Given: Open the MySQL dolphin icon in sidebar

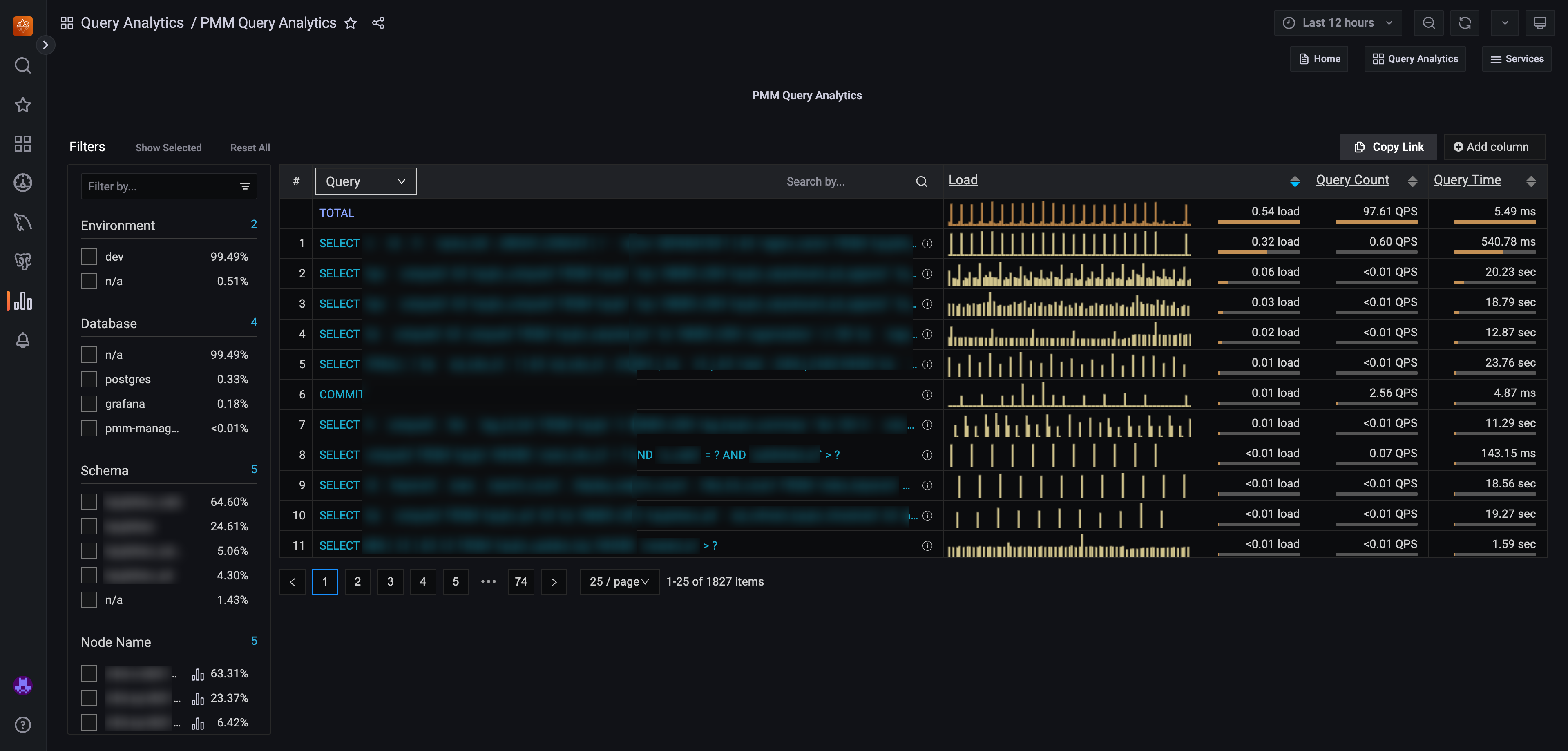Looking at the screenshot, I should pos(22,222).
